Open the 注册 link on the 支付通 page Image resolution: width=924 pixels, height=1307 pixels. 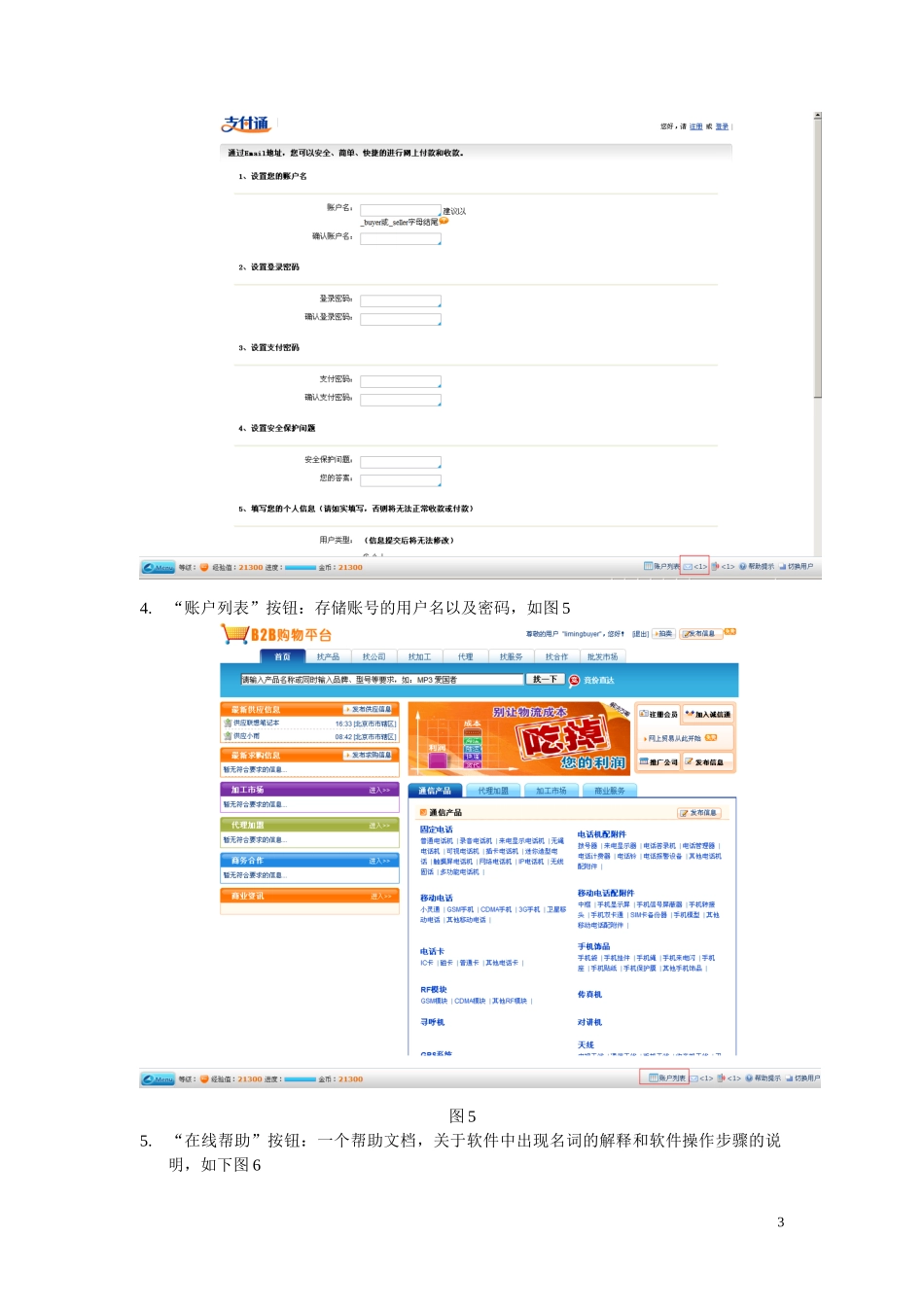pos(695,126)
